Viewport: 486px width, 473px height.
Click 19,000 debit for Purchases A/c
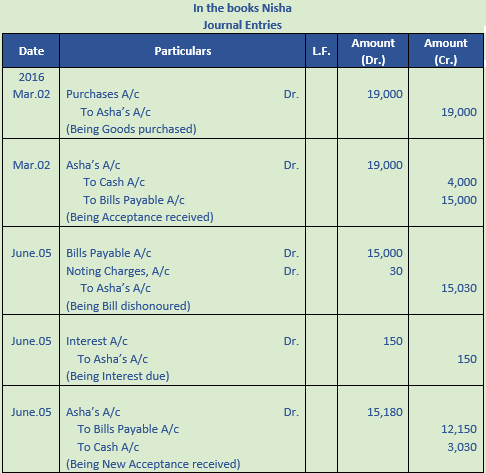385,94
